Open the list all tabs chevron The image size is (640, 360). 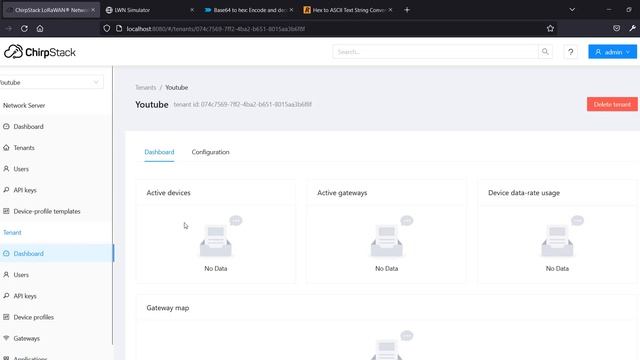click(572, 10)
